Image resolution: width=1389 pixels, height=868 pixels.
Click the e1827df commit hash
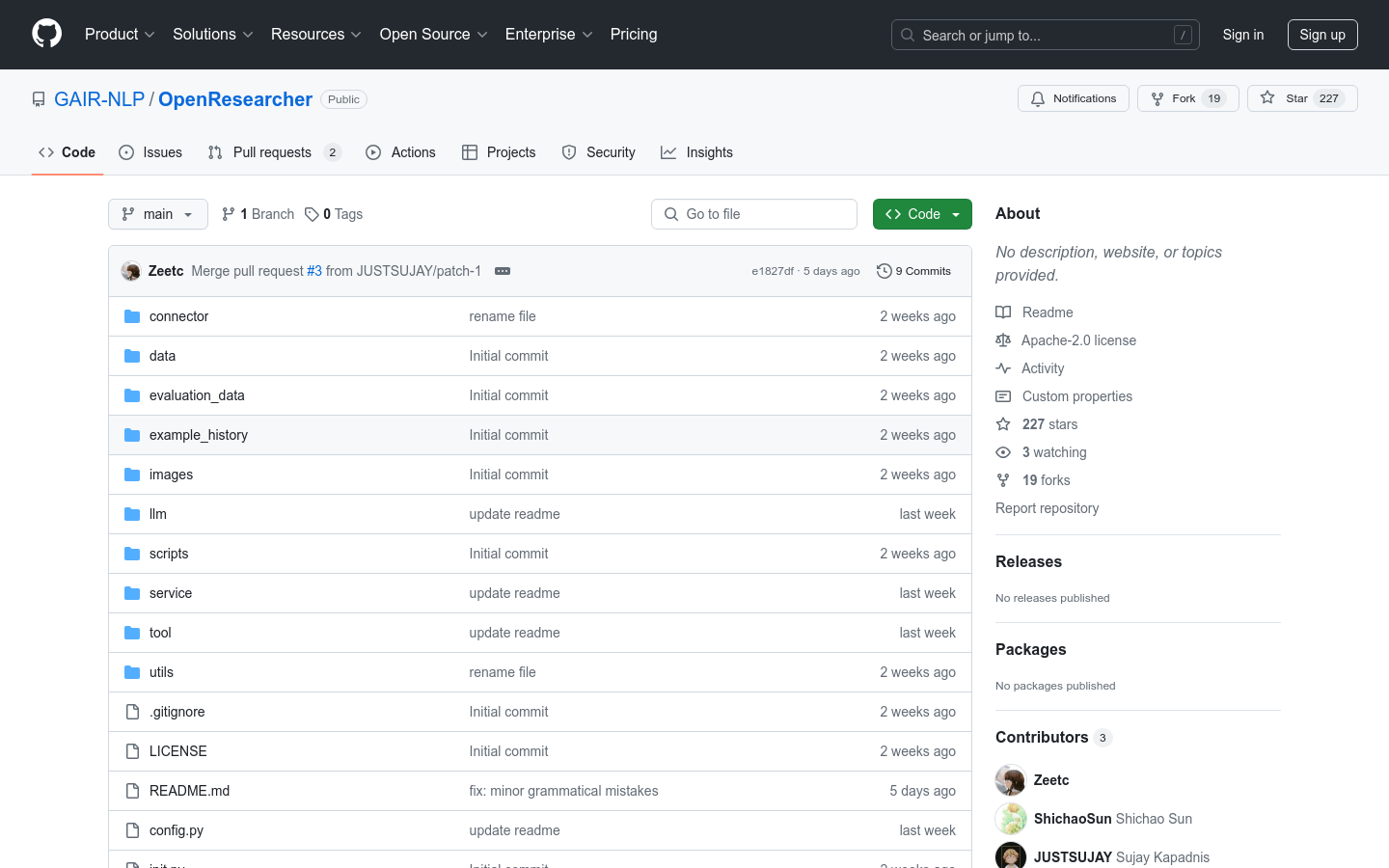(773, 271)
